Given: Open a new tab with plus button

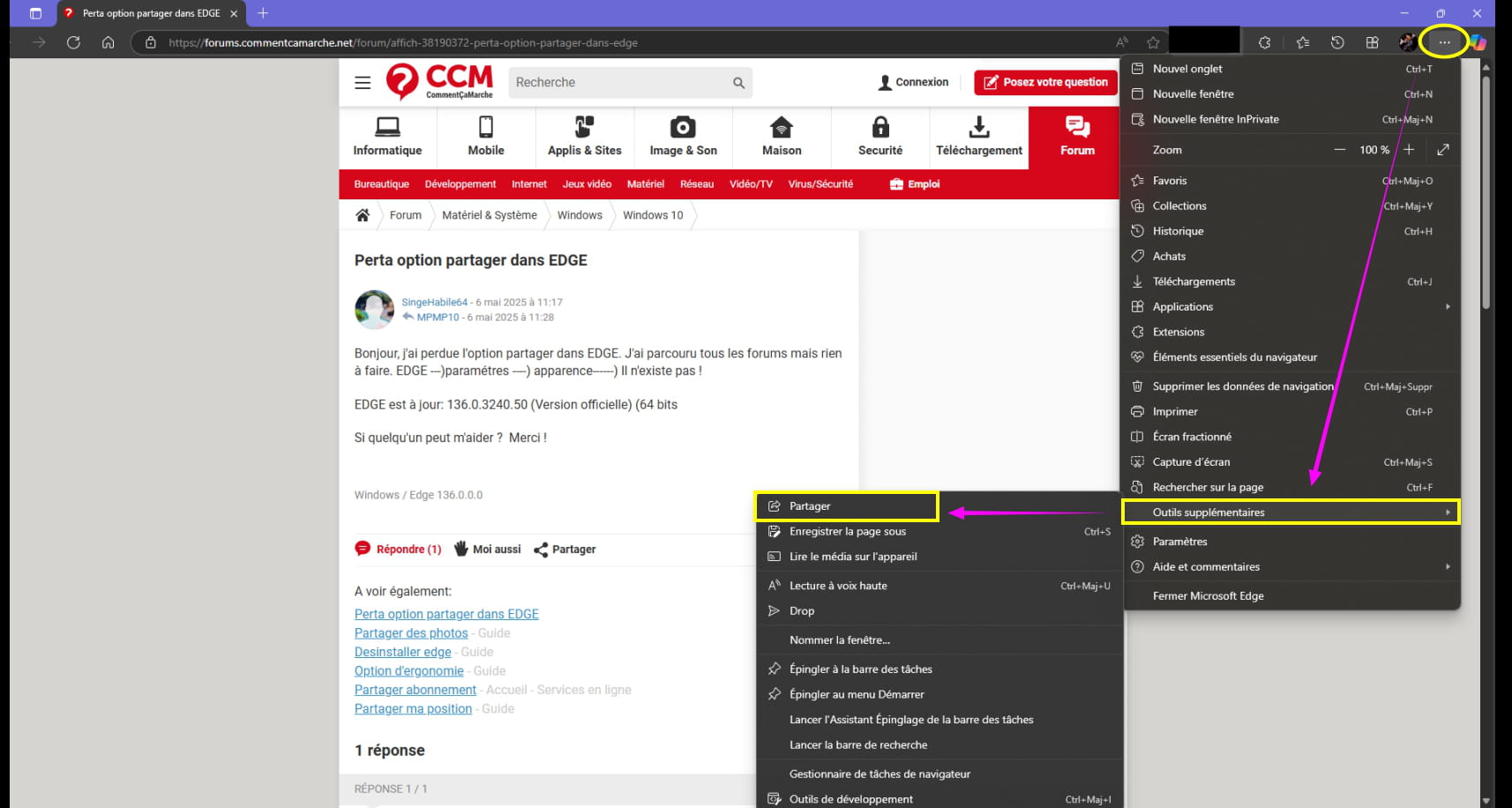Looking at the screenshot, I should click(x=263, y=13).
